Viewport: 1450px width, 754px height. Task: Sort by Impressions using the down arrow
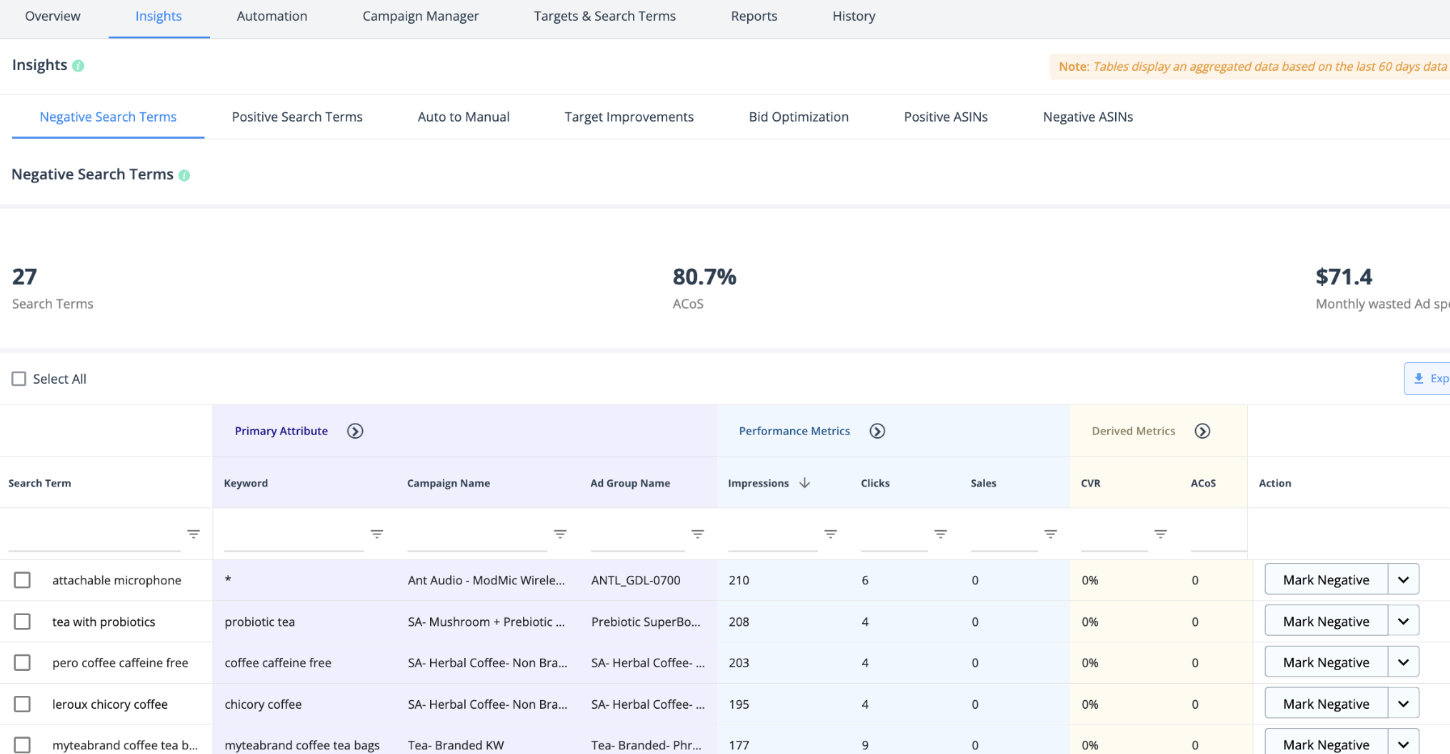(804, 483)
